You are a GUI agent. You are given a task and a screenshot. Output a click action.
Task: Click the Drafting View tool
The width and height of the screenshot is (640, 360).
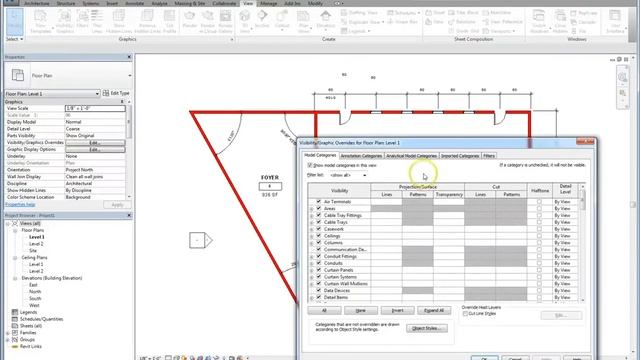(x=359, y=13)
